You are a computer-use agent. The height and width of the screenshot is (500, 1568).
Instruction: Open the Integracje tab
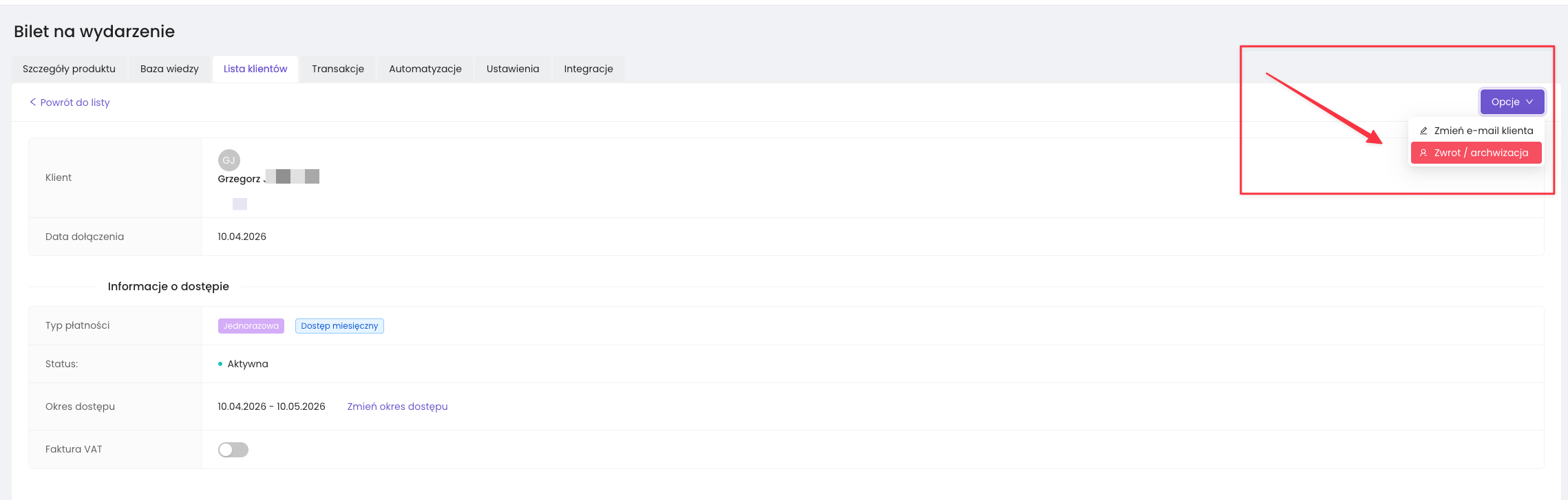pyautogui.click(x=589, y=69)
